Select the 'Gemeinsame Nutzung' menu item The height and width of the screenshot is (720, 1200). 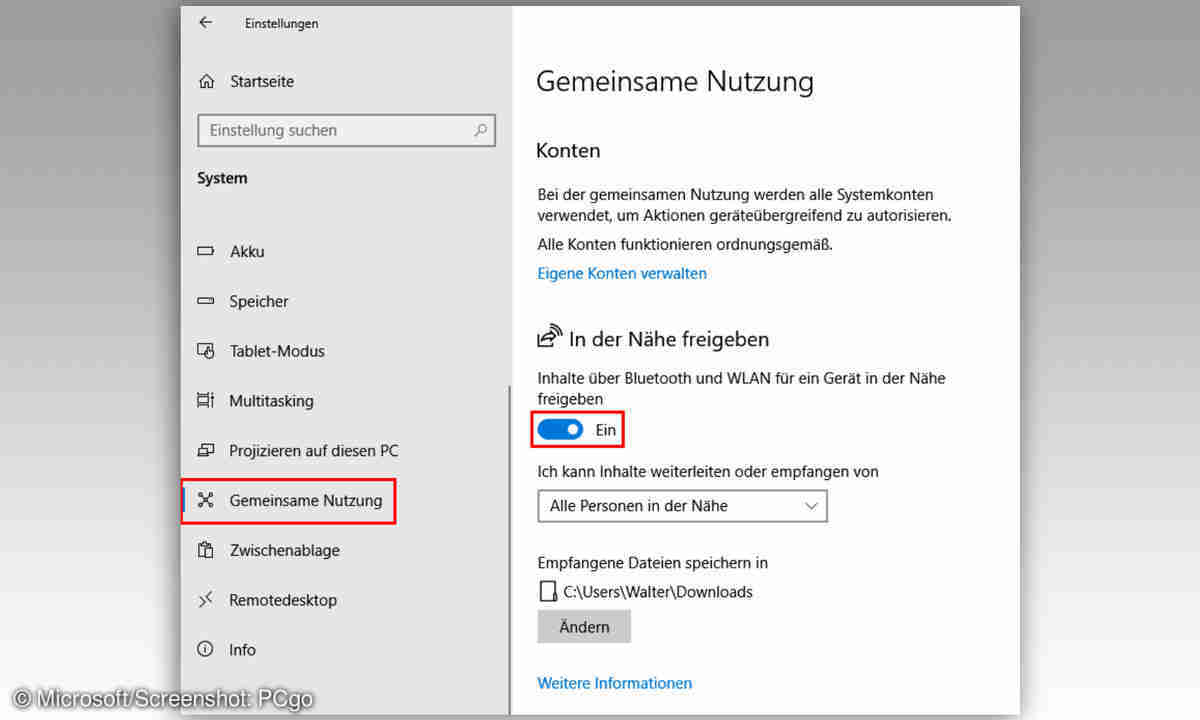305,501
